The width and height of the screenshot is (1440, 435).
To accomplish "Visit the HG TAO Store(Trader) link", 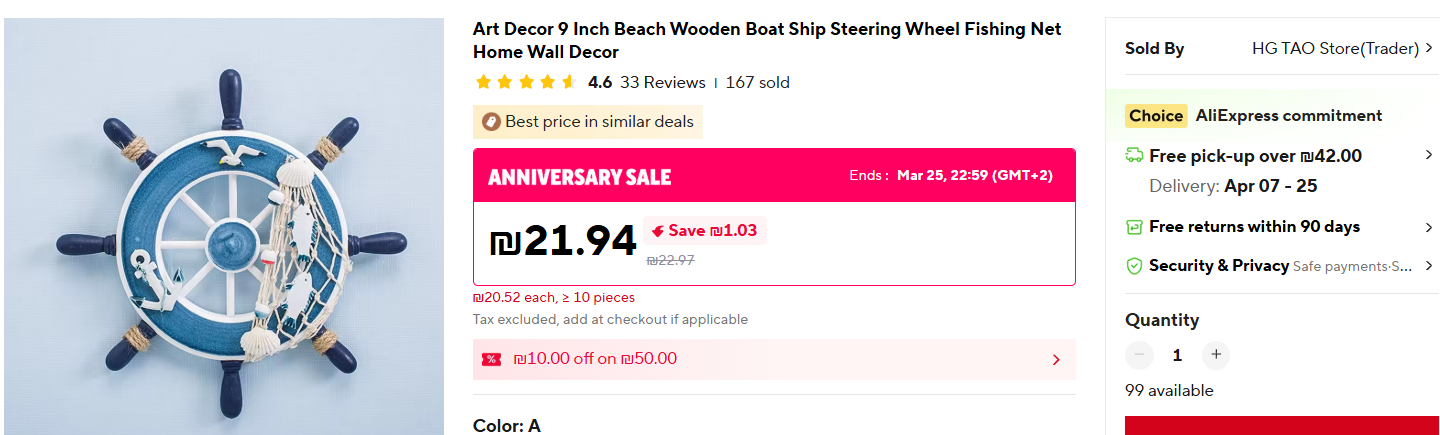I will point(1335,48).
